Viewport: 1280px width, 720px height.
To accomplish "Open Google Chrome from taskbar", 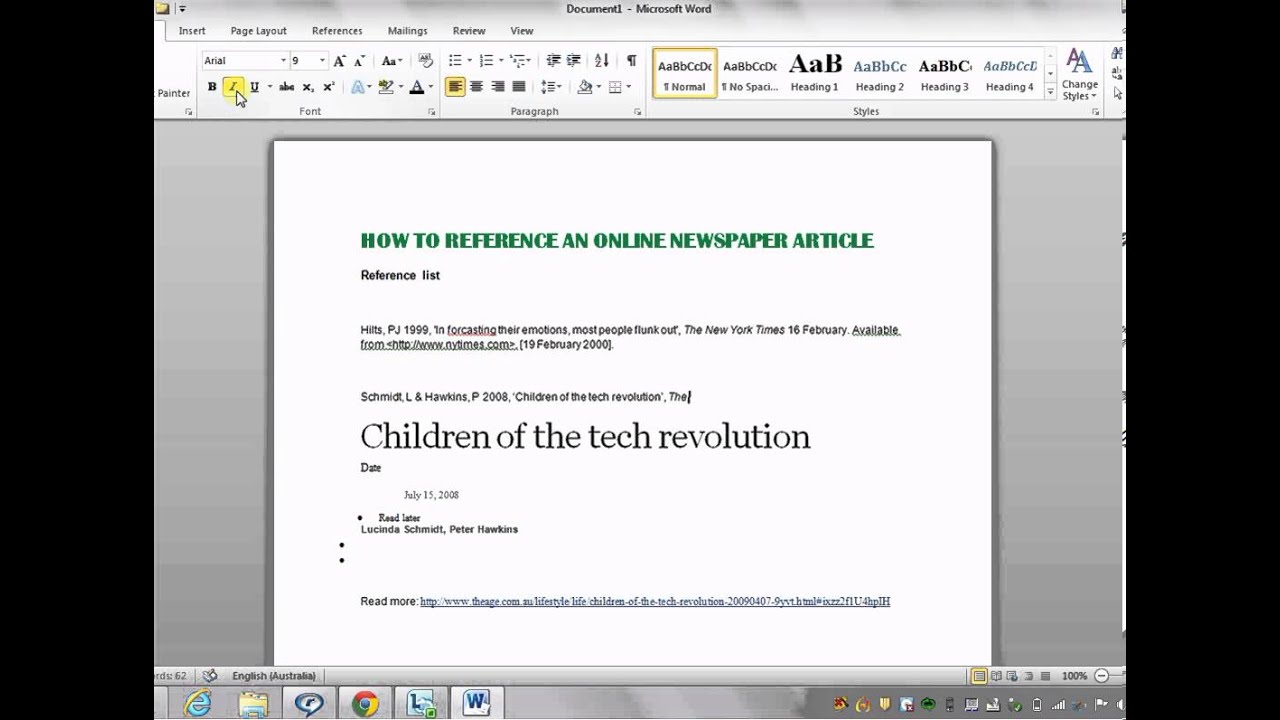I will (x=365, y=703).
